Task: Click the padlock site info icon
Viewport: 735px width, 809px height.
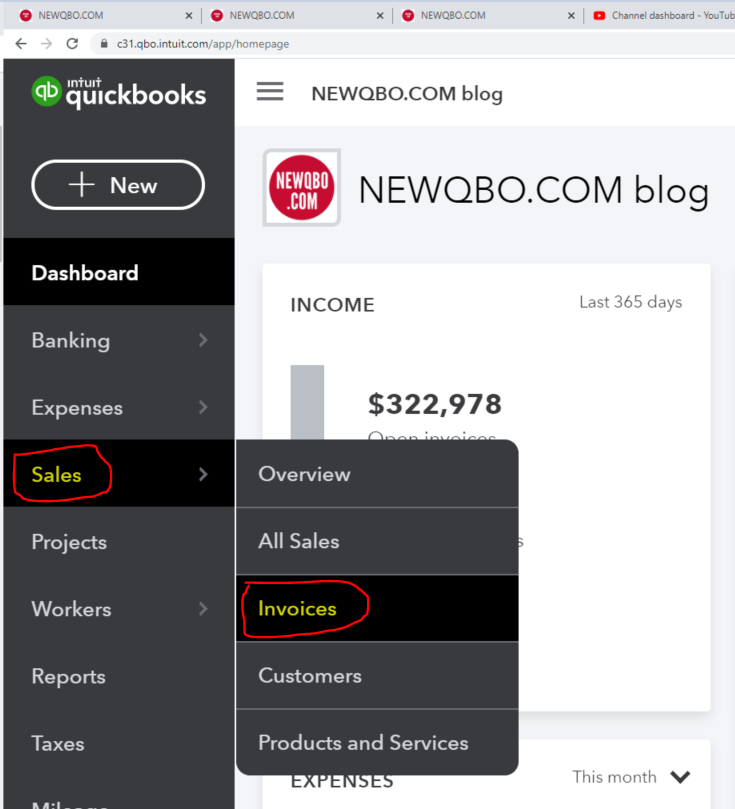Action: (x=104, y=44)
